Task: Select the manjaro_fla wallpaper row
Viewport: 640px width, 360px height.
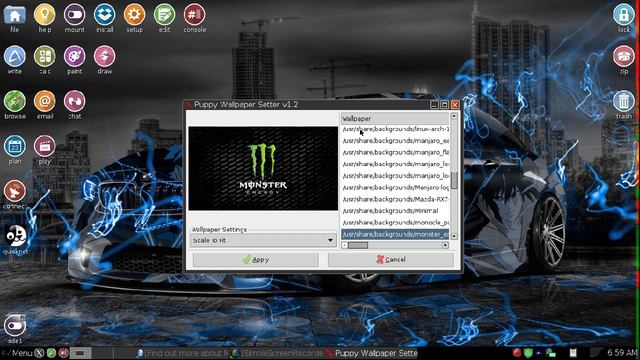Action: (395, 152)
